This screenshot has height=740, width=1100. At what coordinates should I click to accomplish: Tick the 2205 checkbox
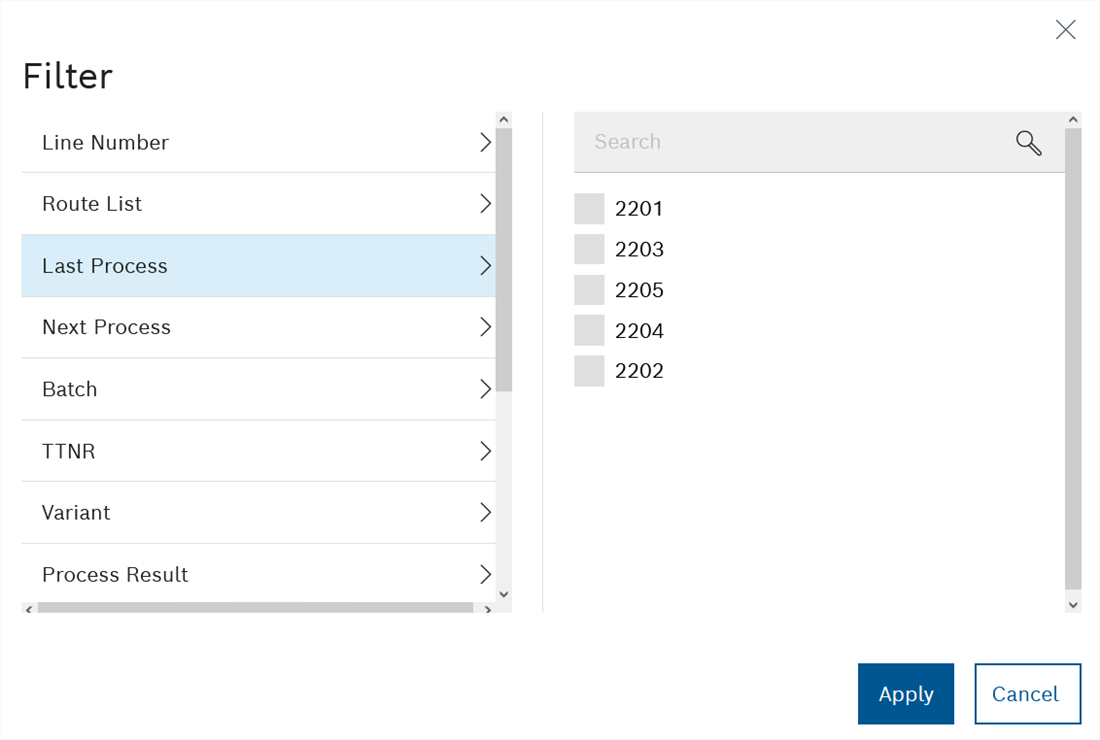[589, 290]
